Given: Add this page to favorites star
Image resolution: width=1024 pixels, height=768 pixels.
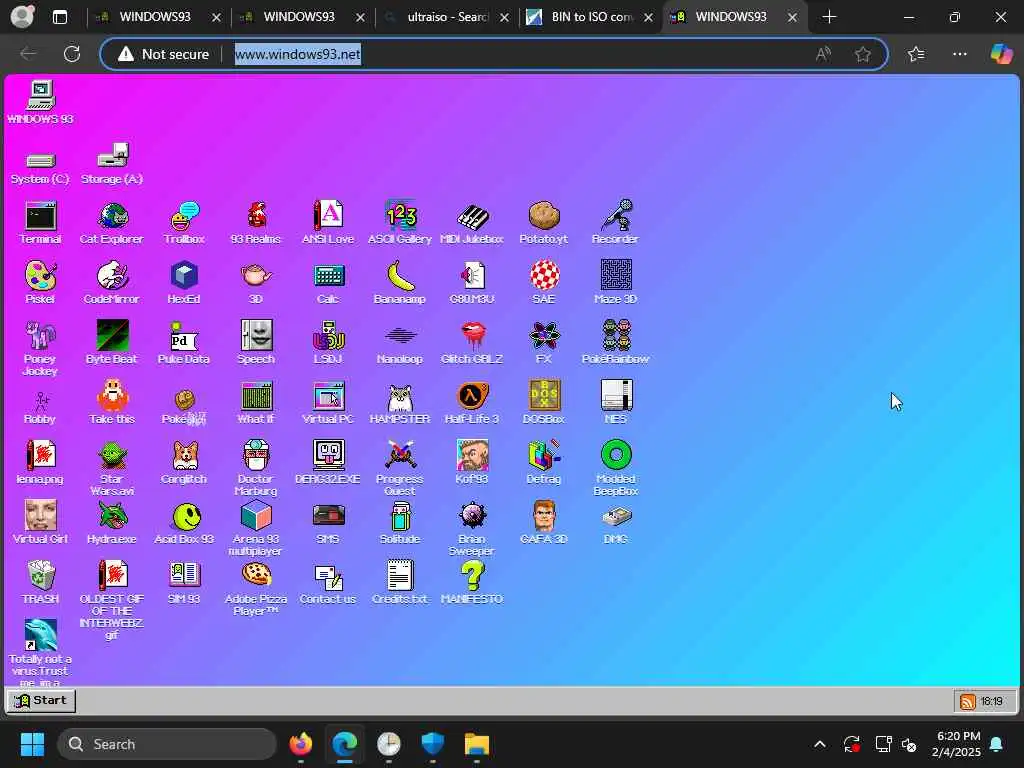Looking at the screenshot, I should click(863, 54).
